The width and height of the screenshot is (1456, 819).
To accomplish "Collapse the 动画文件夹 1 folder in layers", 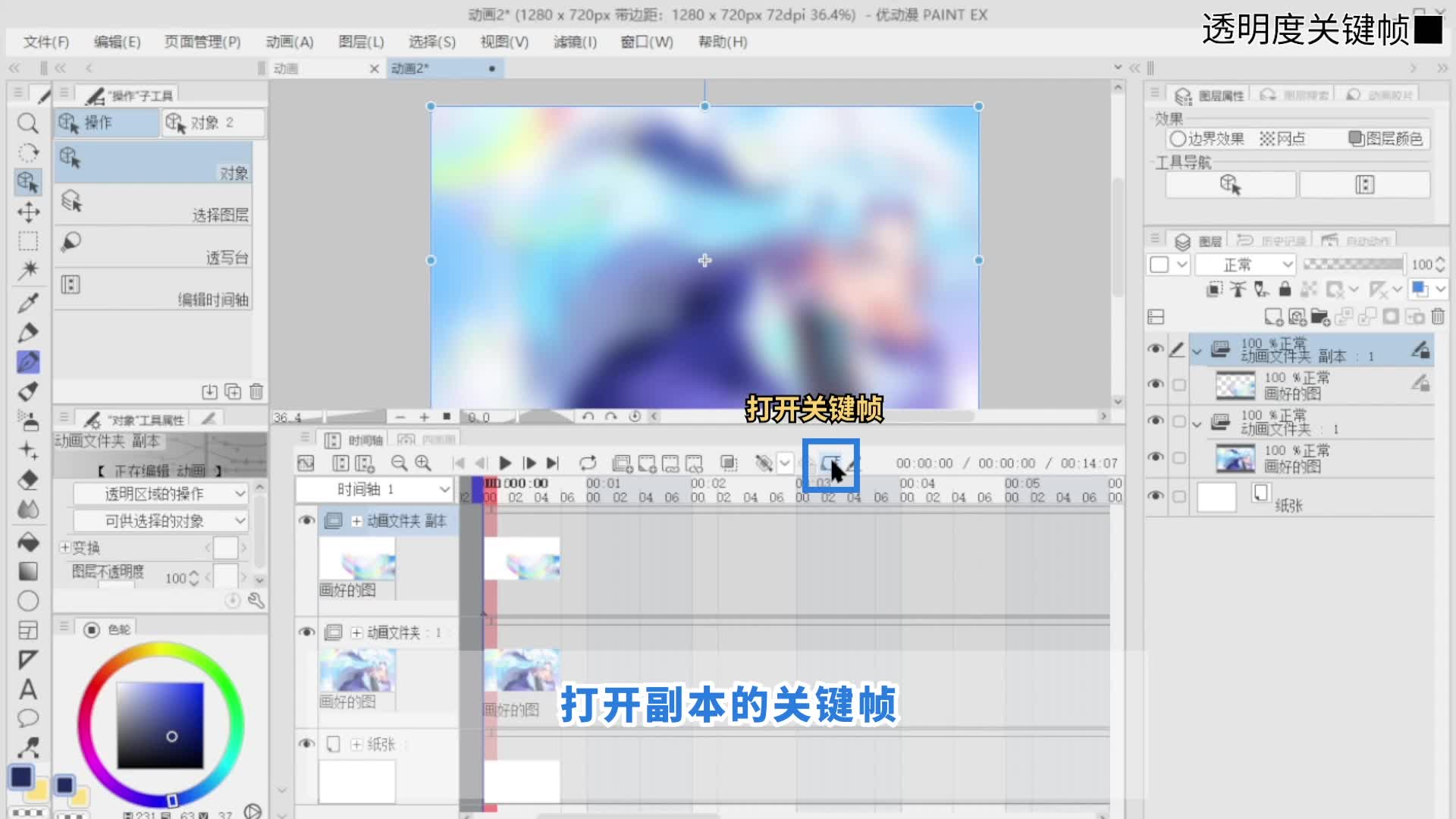I will [x=1197, y=424].
